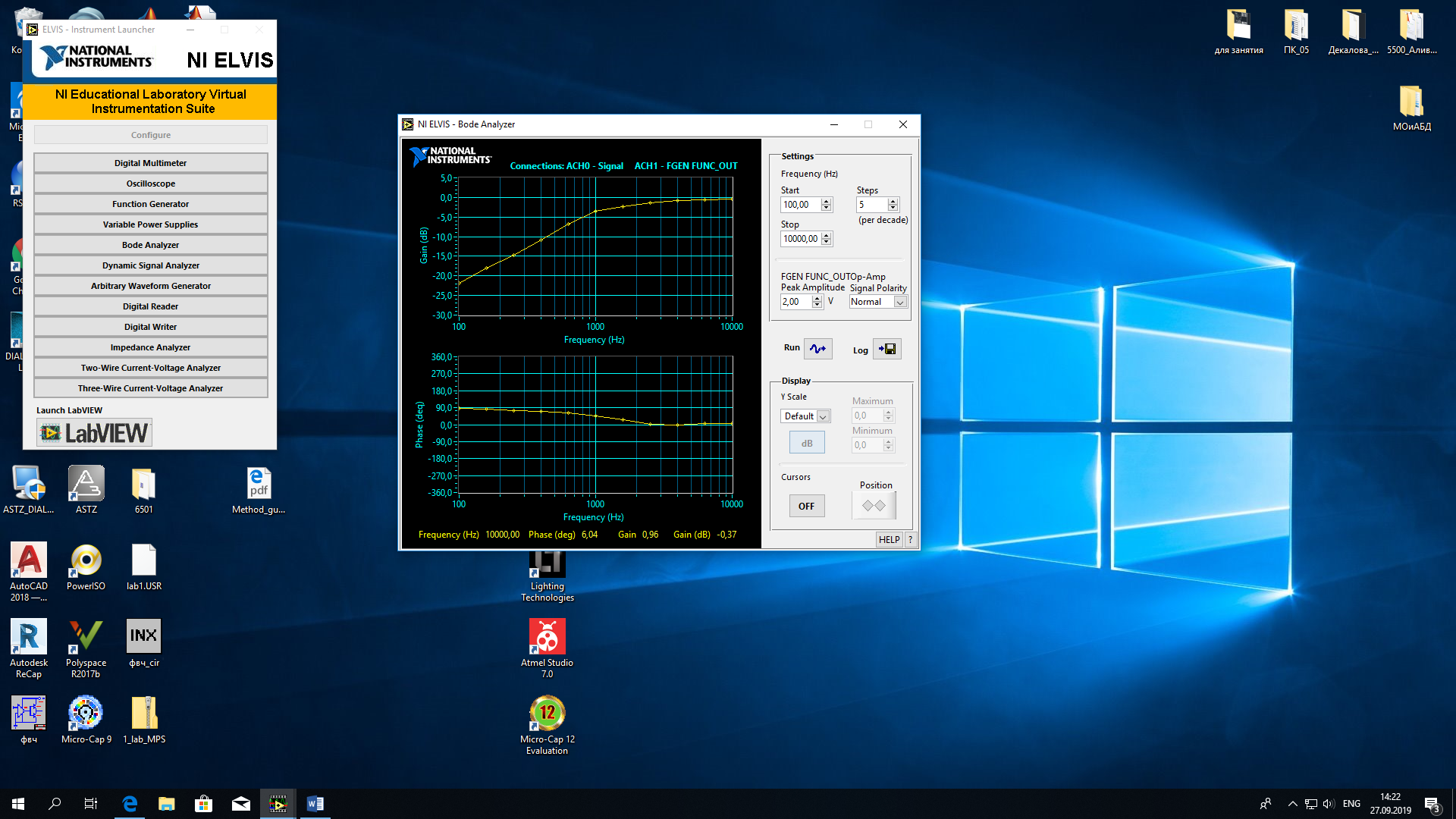Screen dimensions: 1456x819
Task: Open the Y Scale Default dropdown
Action: (805, 416)
